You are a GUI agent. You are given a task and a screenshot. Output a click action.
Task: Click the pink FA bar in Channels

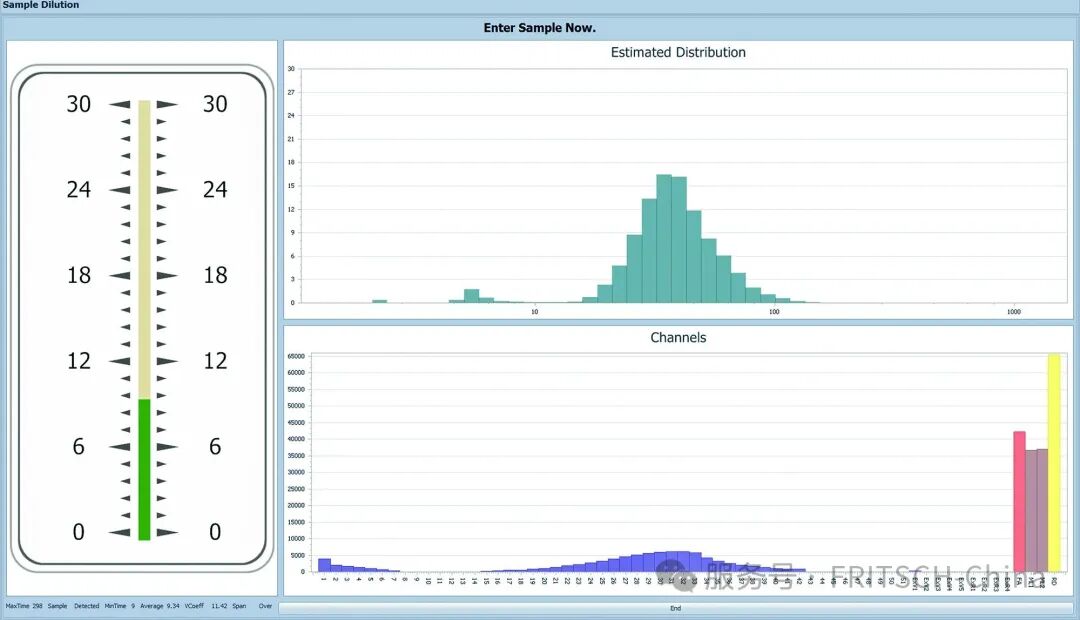tap(1019, 501)
